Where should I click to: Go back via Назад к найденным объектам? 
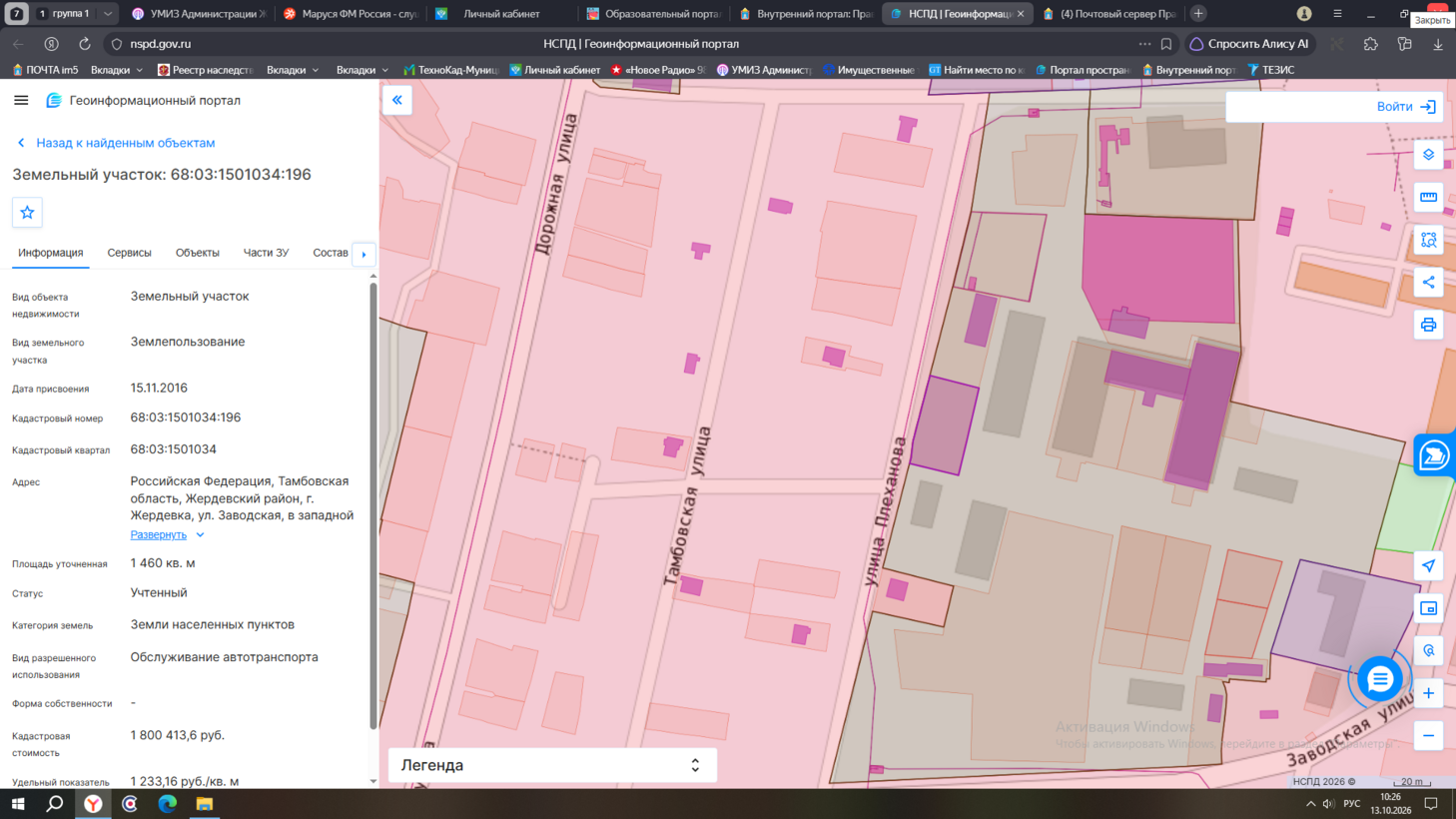[x=116, y=143]
